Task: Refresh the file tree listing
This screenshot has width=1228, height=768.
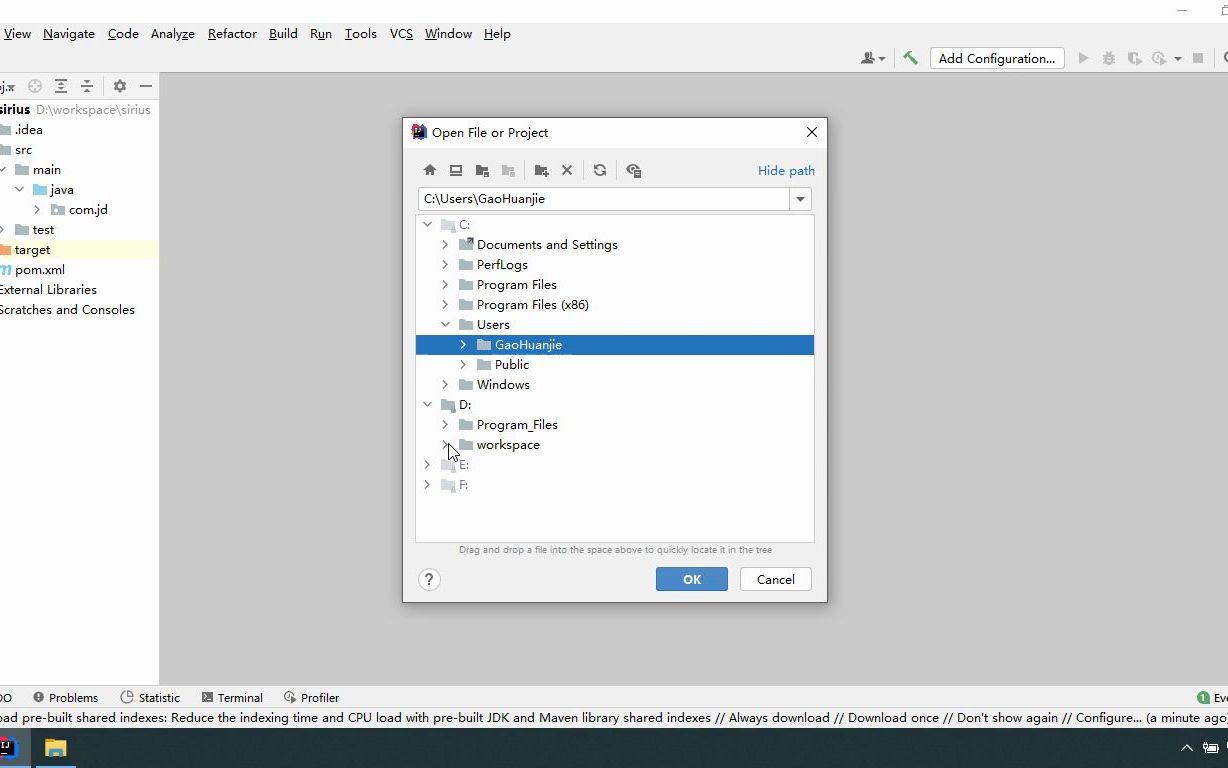Action: [600, 170]
